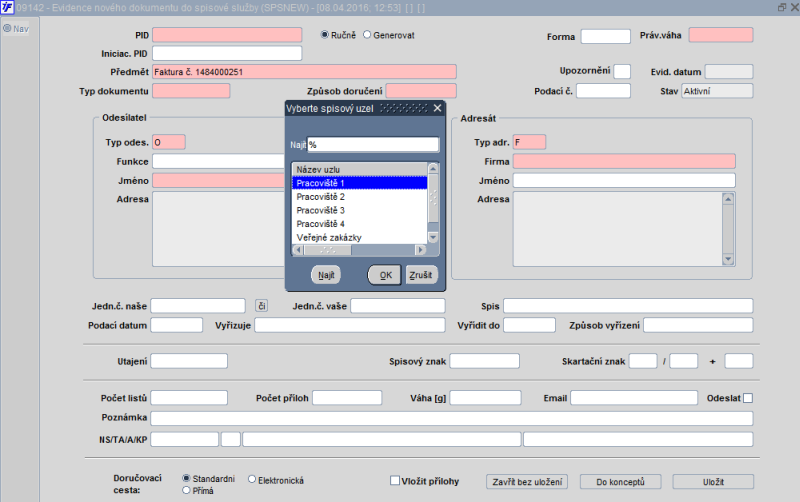Open the Nav side panel
The height and width of the screenshot is (502, 800).
click(x=16, y=29)
